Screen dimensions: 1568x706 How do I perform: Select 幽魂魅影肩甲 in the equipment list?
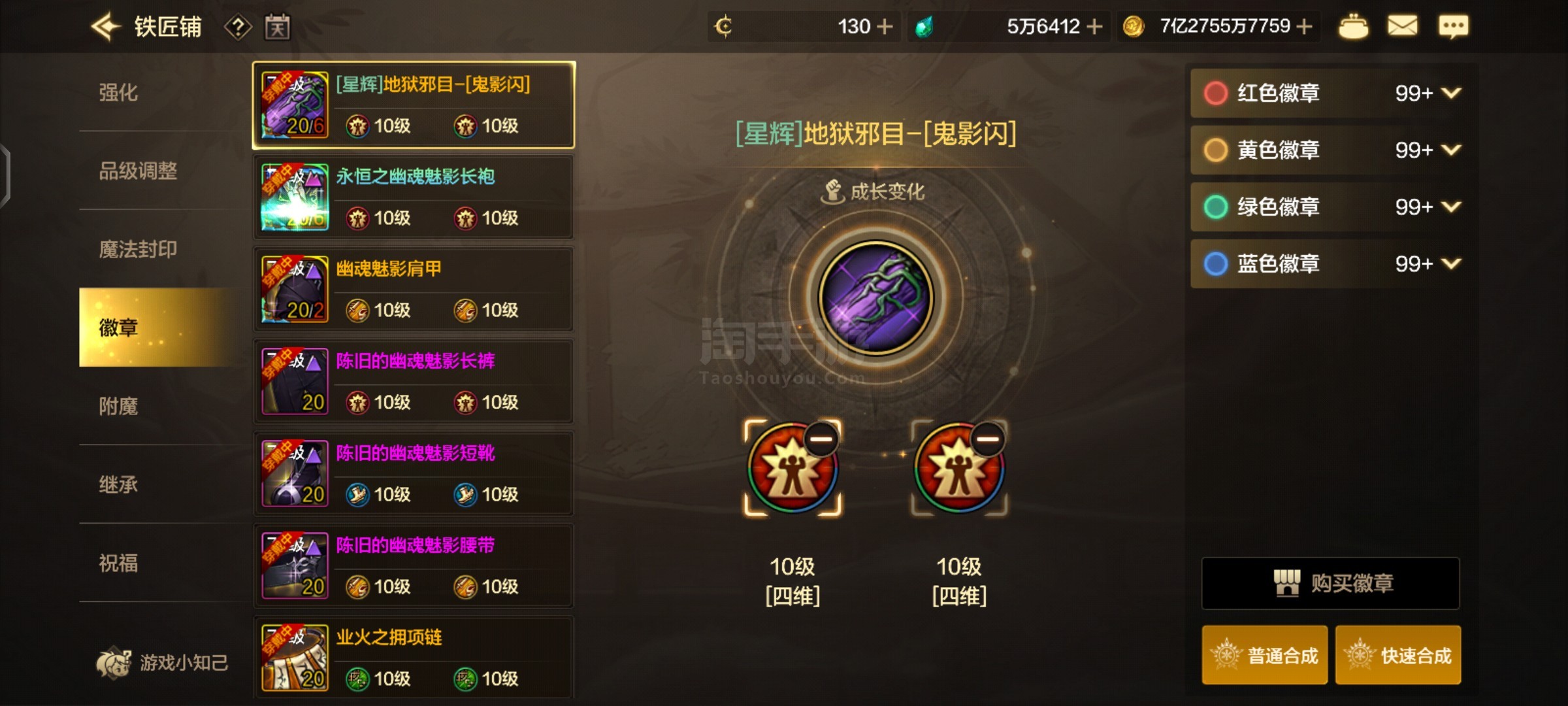pos(413,288)
